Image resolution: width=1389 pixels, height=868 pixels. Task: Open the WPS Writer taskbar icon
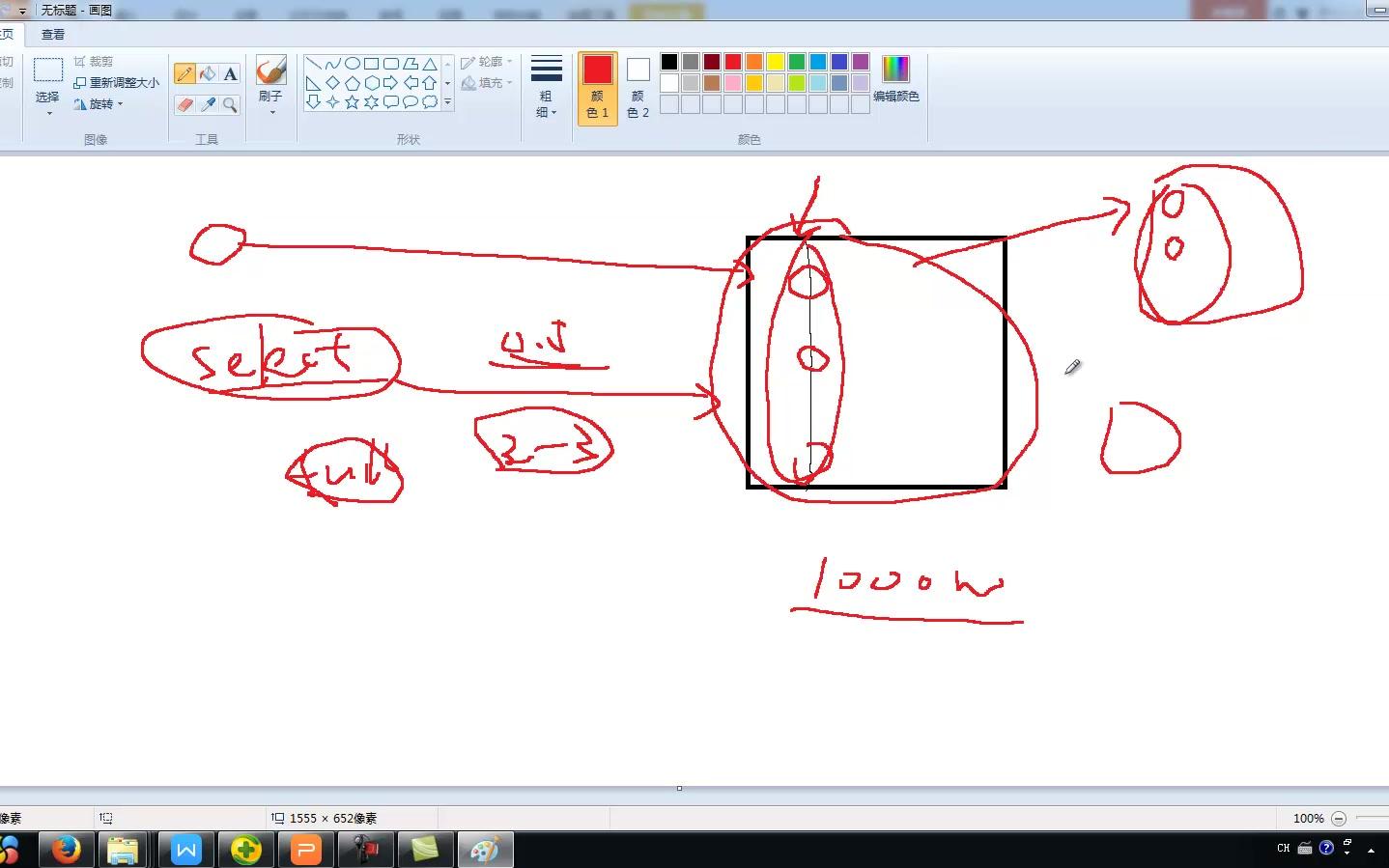pyautogui.click(x=185, y=850)
